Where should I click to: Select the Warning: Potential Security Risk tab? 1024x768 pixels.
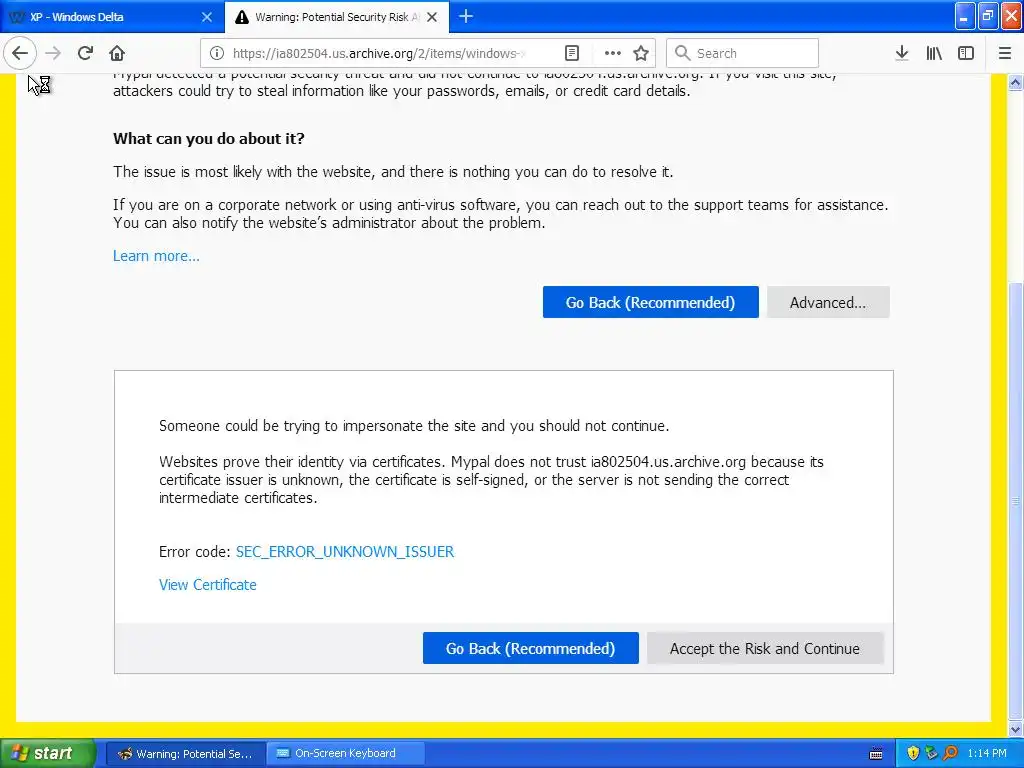(337, 17)
